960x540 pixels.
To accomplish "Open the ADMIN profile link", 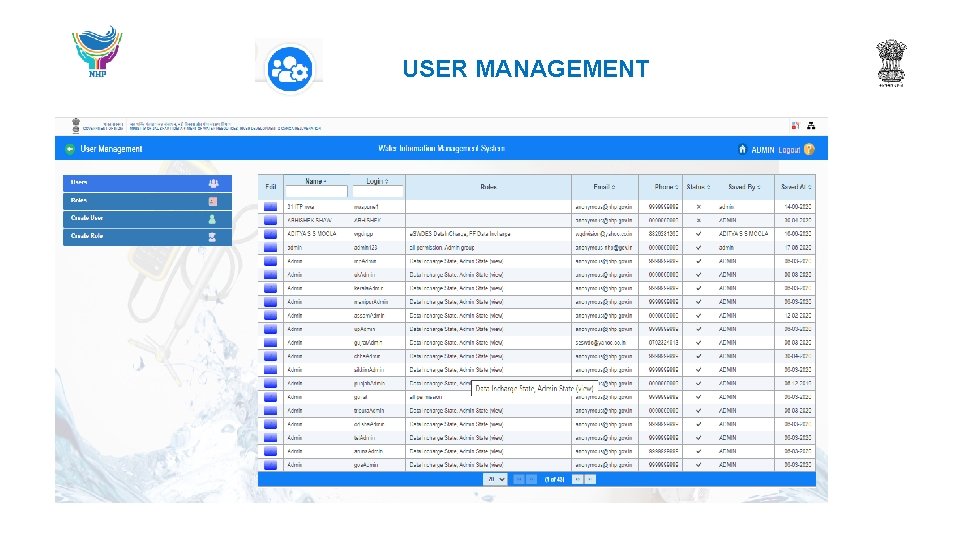I will coord(763,150).
